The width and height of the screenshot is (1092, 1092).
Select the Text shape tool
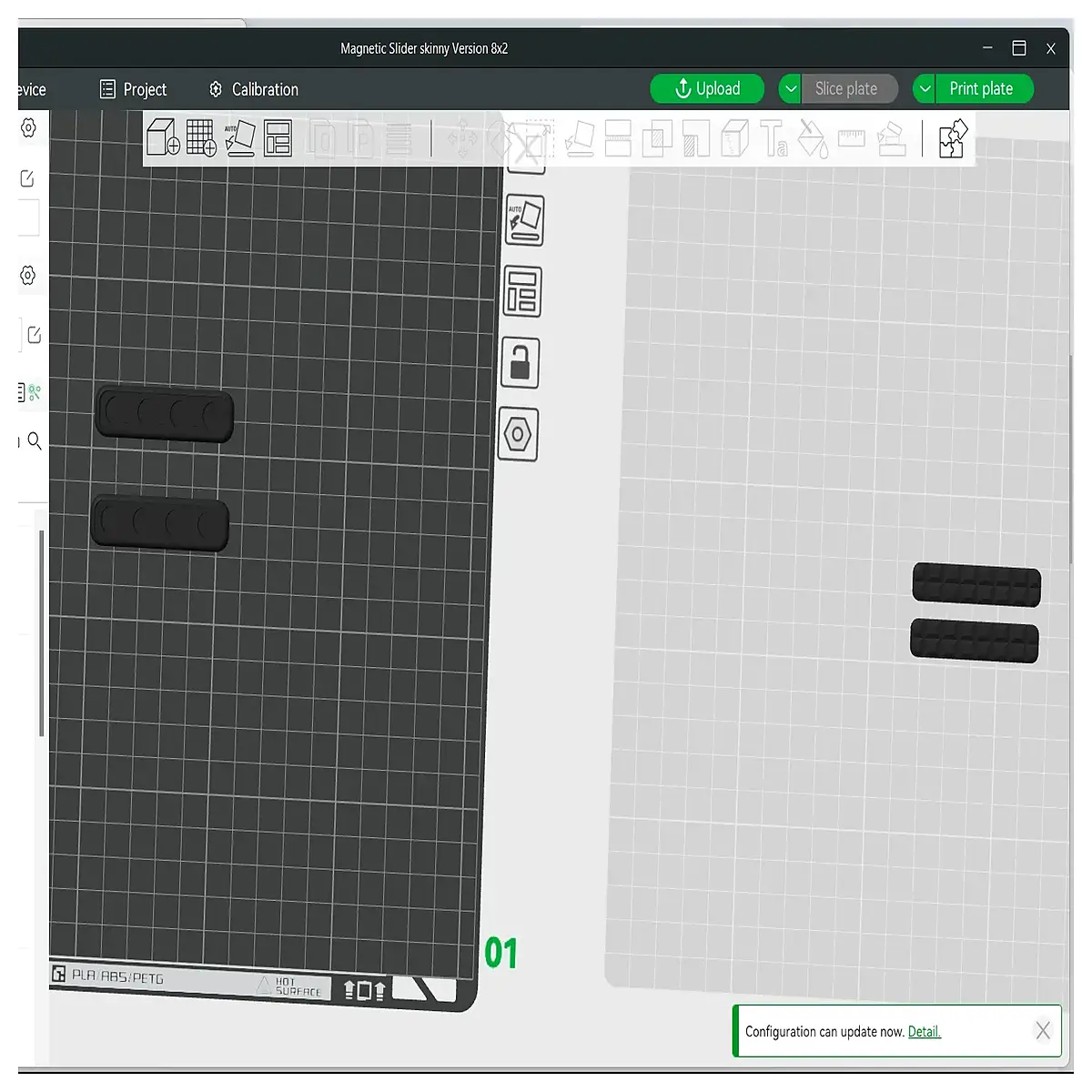coord(774,138)
